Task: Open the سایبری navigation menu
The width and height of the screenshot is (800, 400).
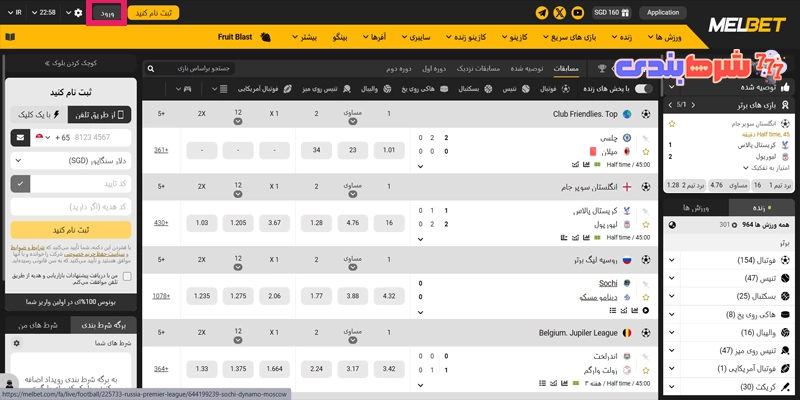Action: click(417, 37)
